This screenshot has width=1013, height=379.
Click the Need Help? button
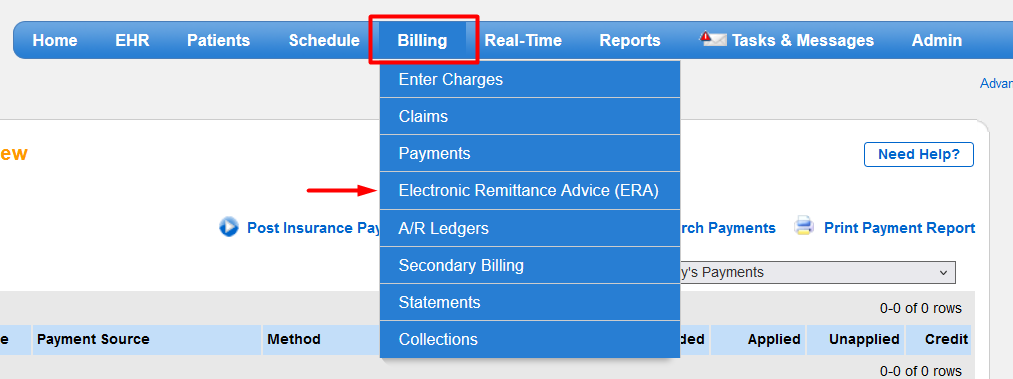(x=919, y=154)
